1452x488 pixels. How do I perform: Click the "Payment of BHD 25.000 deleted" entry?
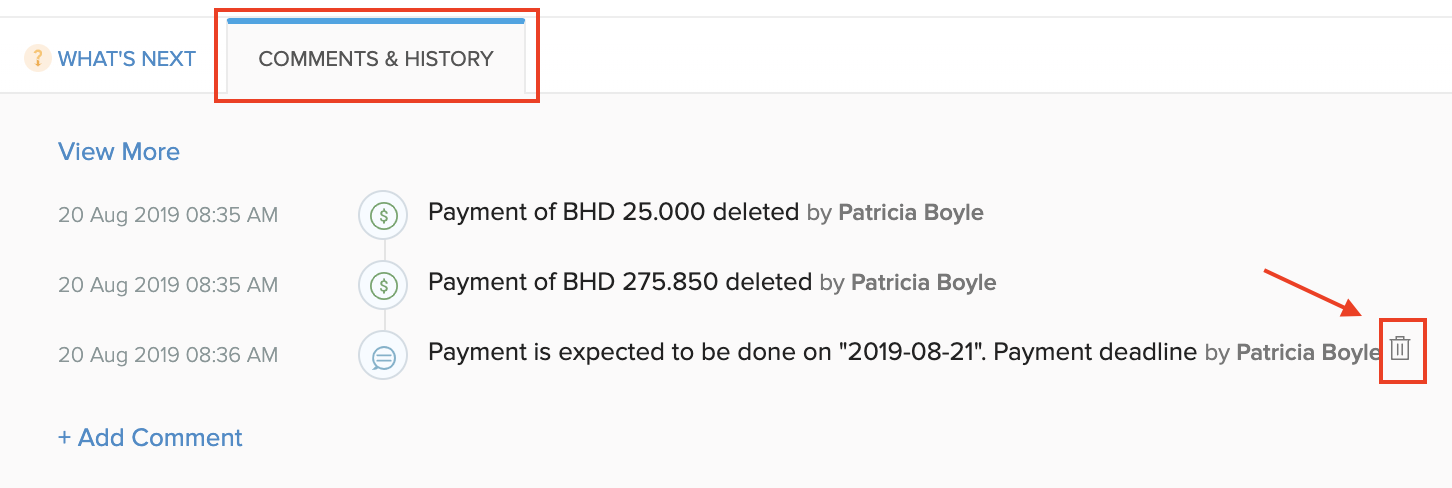click(613, 212)
